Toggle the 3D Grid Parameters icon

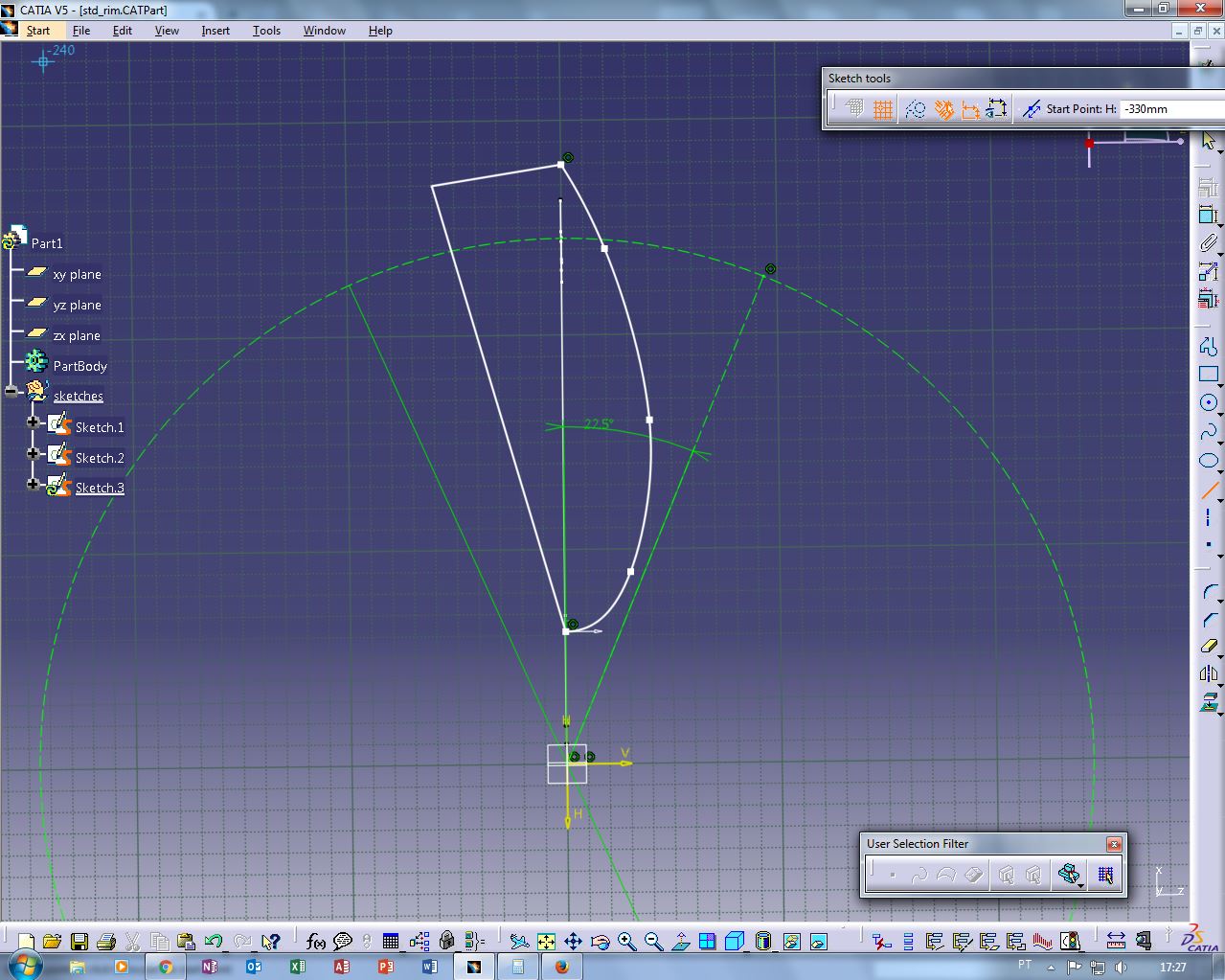tap(854, 109)
